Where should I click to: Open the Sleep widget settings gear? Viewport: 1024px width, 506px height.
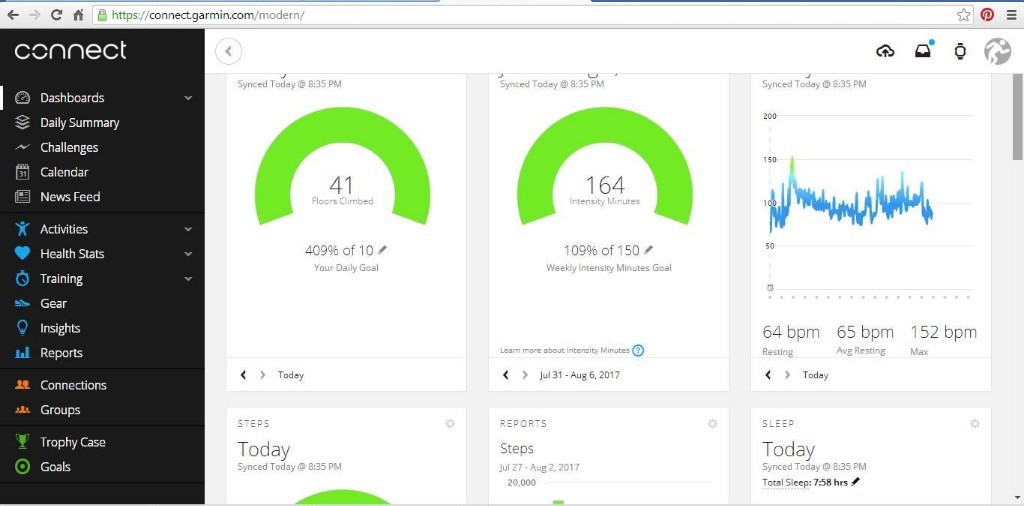pyautogui.click(x=975, y=424)
